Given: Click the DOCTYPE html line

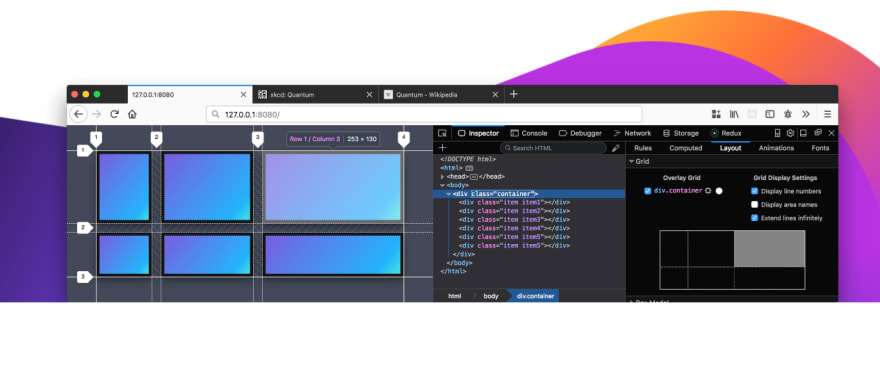Looking at the screenshot, I should point(468,159).
